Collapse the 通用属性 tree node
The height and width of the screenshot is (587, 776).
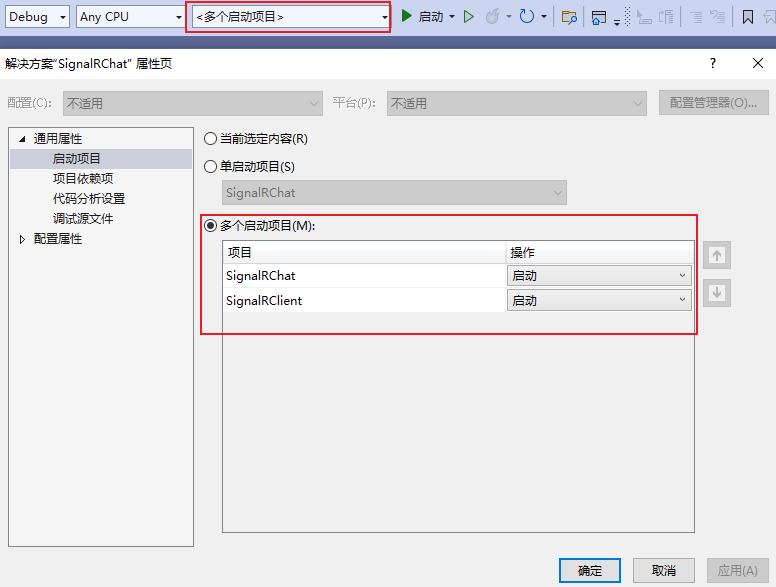point(22,139)
